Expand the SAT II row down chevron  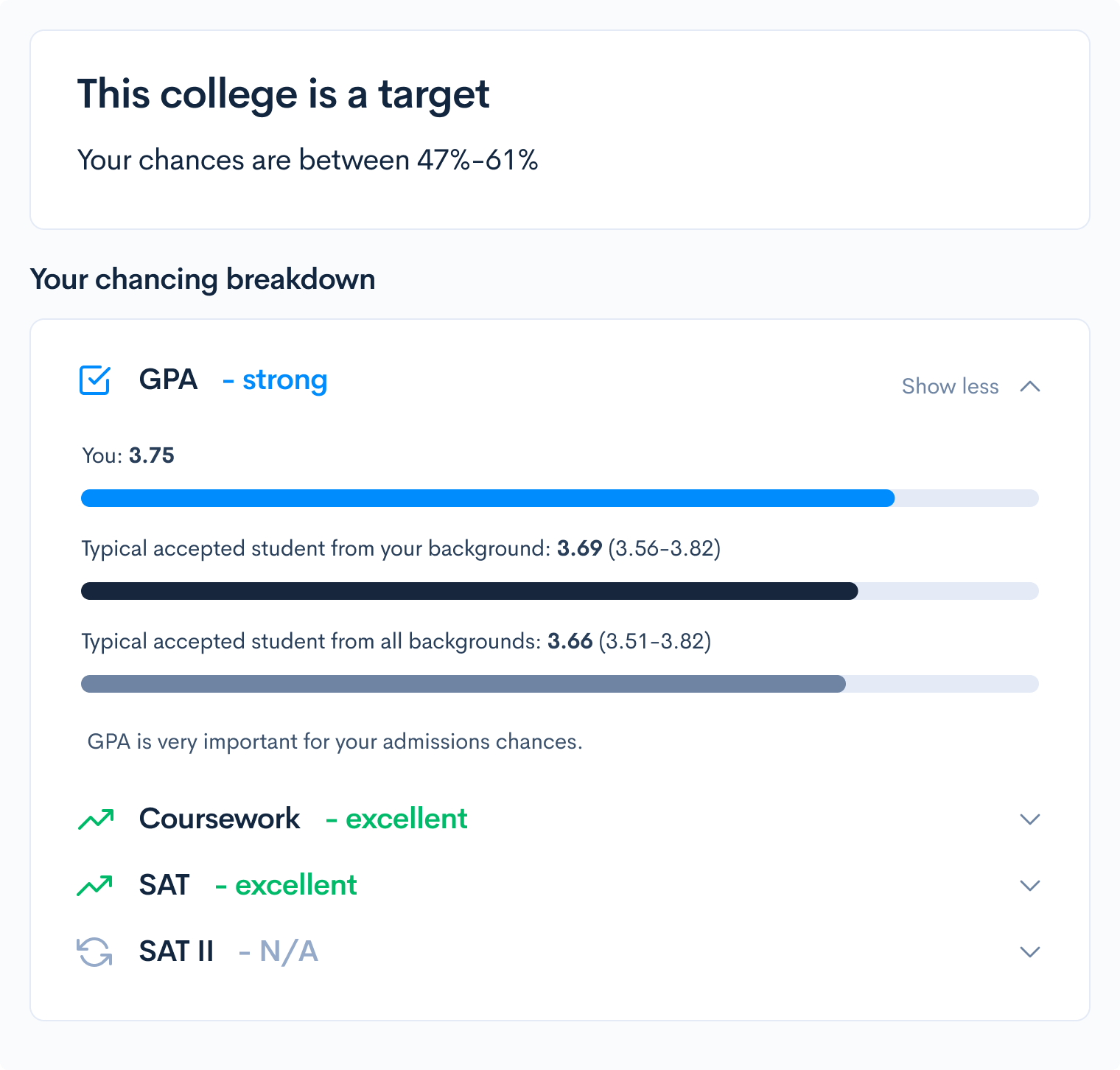[x=1029, y=951]
